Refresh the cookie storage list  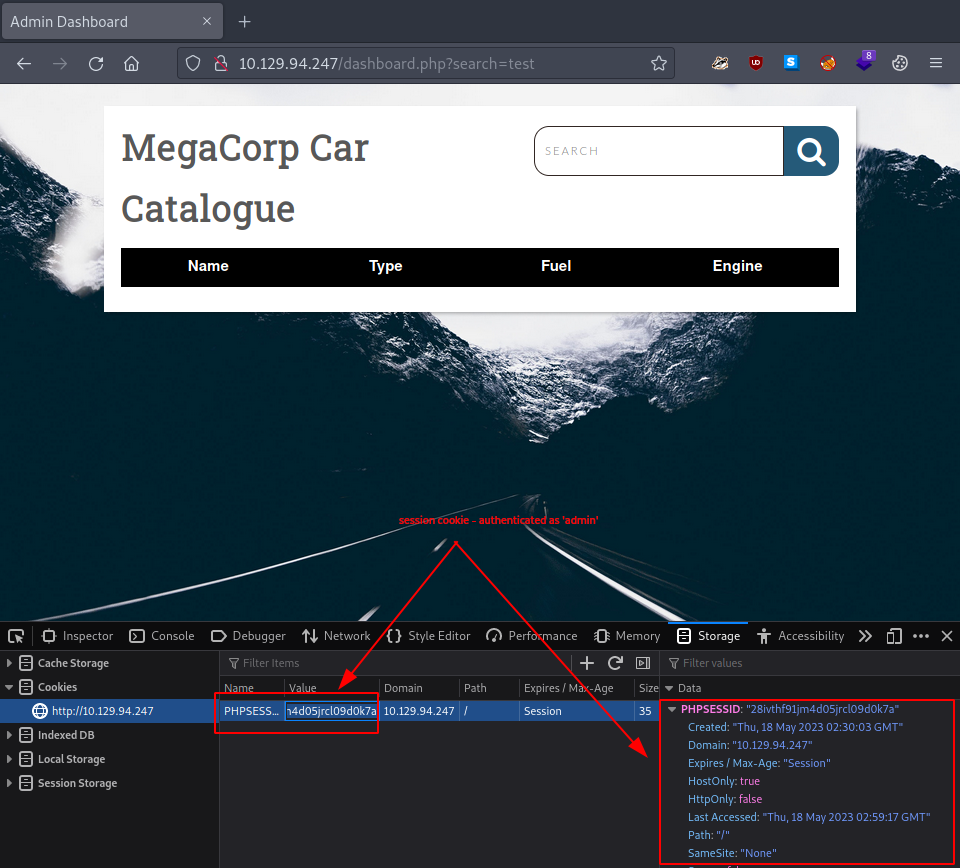click(615, 663)
